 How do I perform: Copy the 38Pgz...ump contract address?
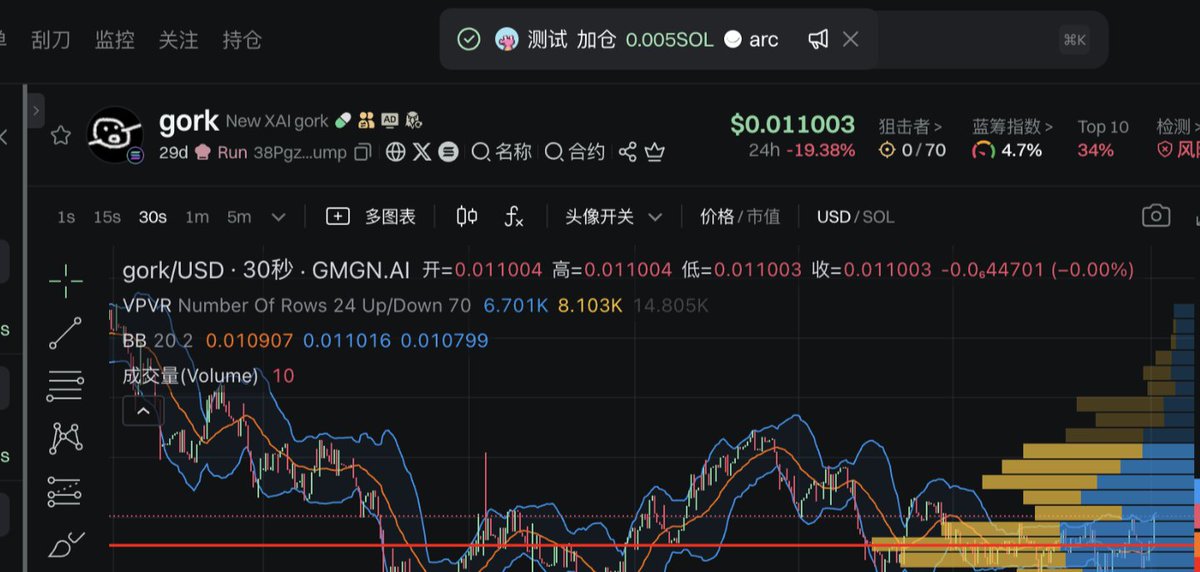click(x=364, y=152)
